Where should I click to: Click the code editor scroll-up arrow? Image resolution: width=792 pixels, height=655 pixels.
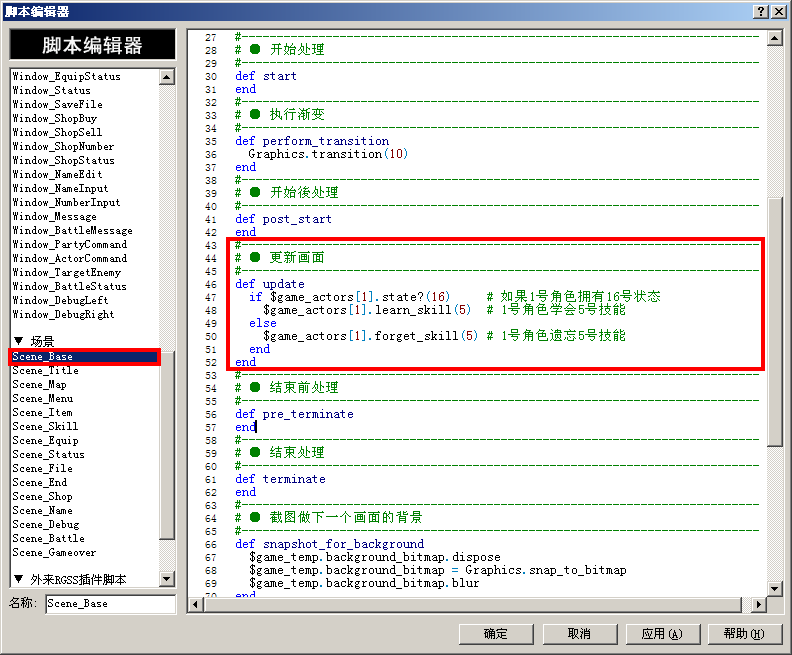[775, 38]
